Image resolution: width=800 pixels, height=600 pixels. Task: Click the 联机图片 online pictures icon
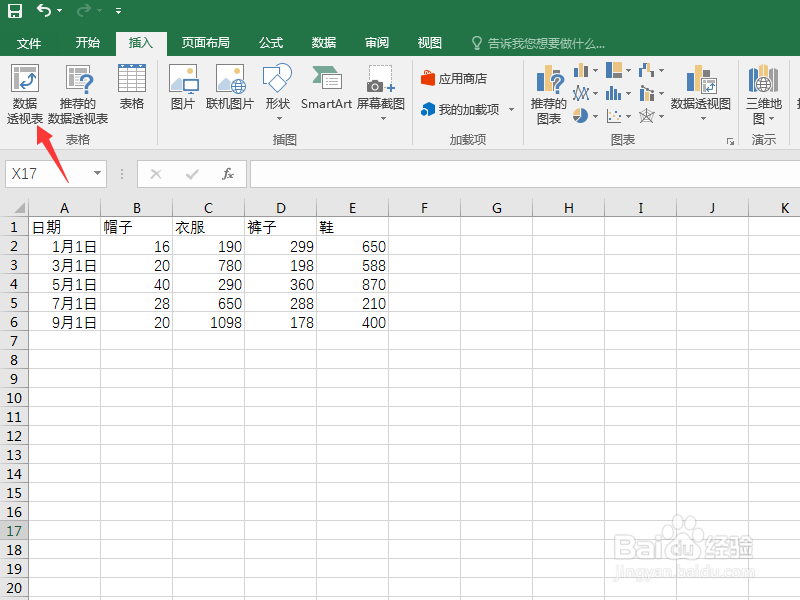[x=230, y=87]
